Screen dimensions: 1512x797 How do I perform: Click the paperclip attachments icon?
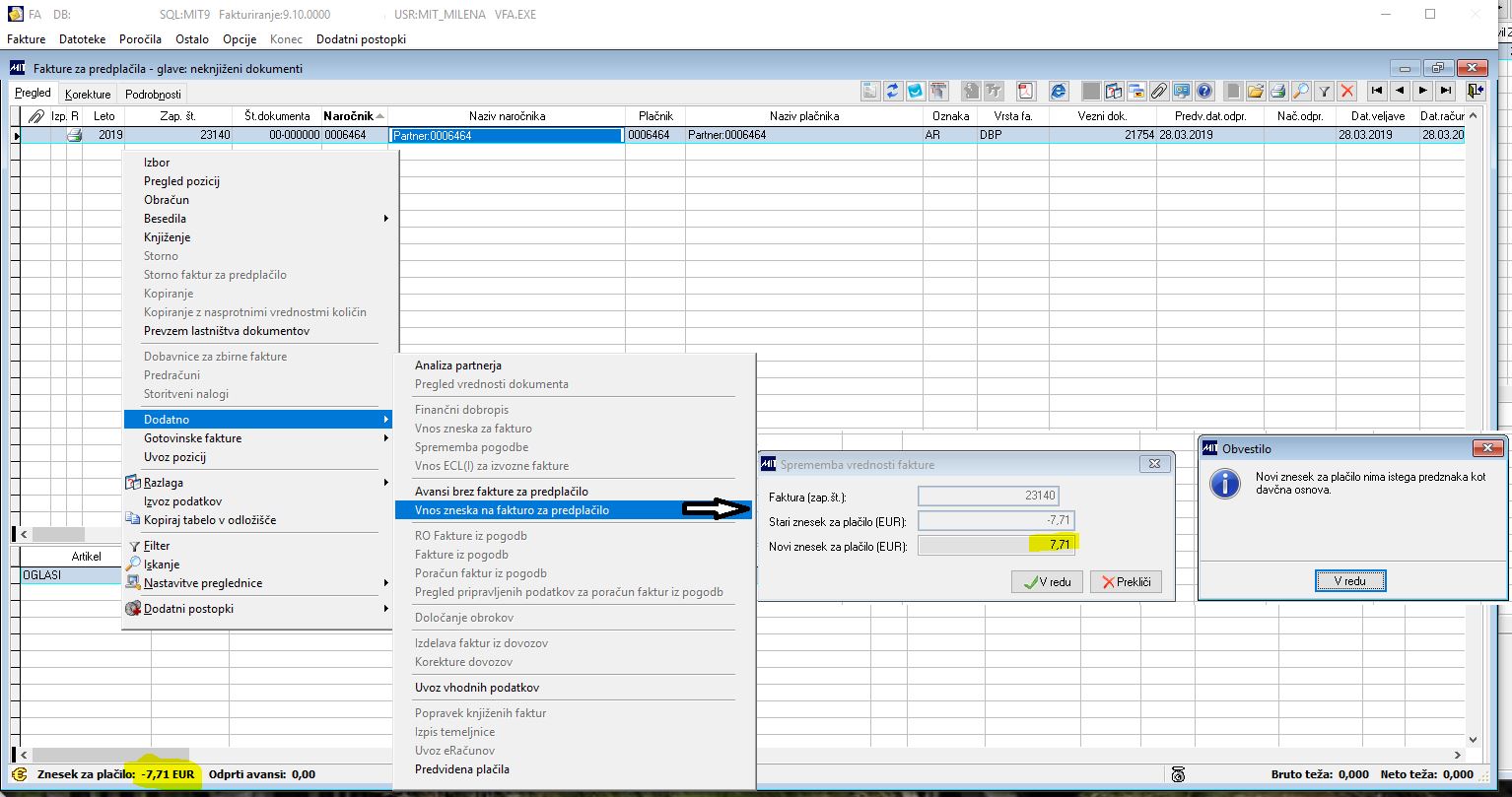click(x=1159, y=91)
